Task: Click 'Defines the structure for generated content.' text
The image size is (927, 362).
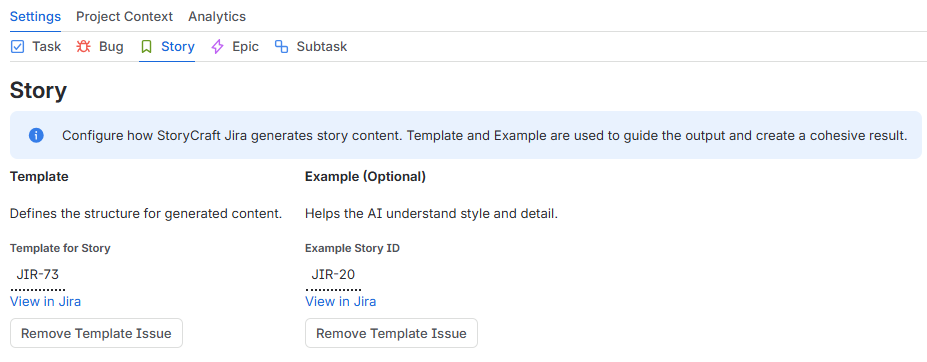Action: coord(146,214)
